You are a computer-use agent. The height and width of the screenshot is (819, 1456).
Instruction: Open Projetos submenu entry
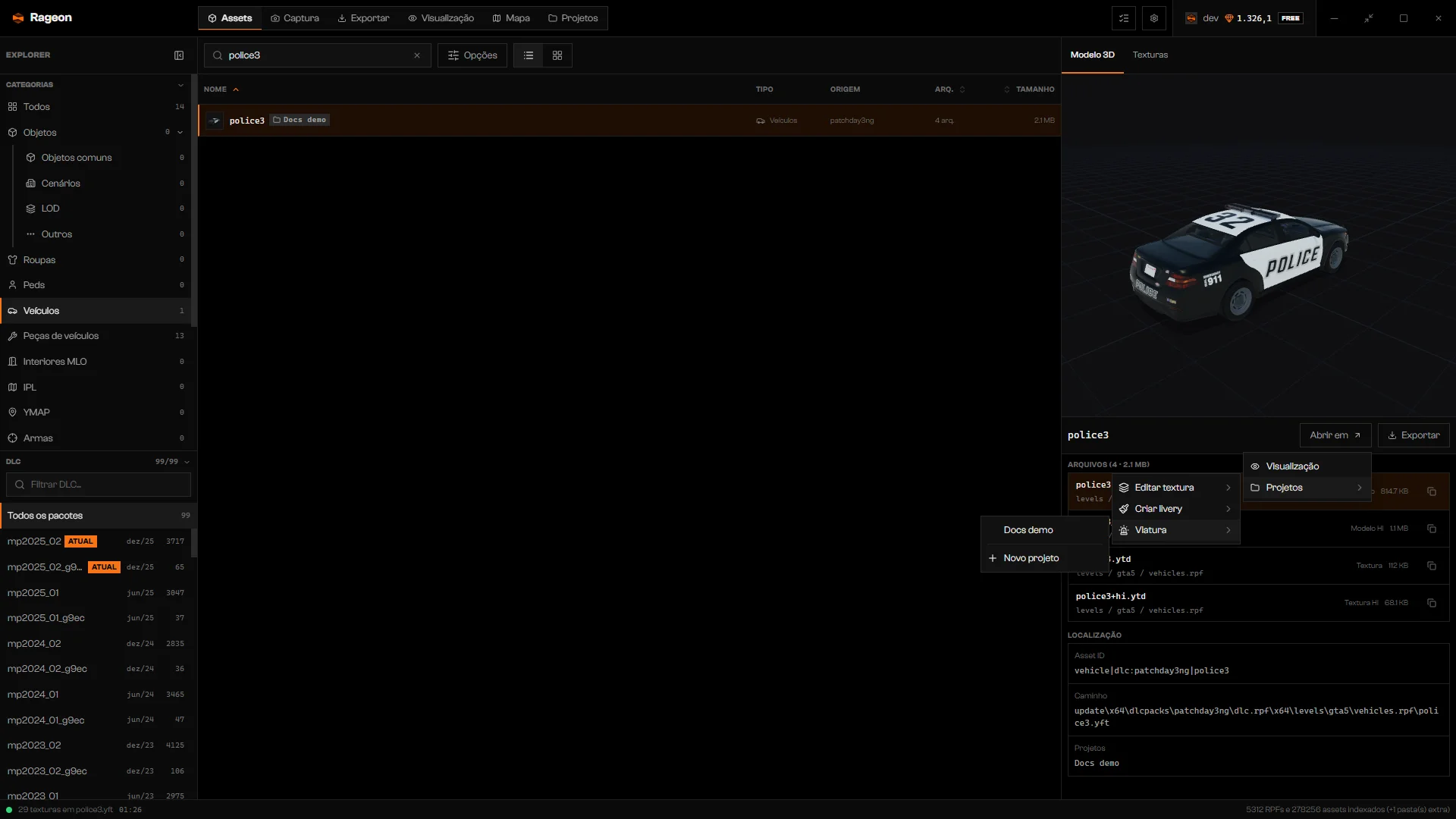coord(1307,488)
